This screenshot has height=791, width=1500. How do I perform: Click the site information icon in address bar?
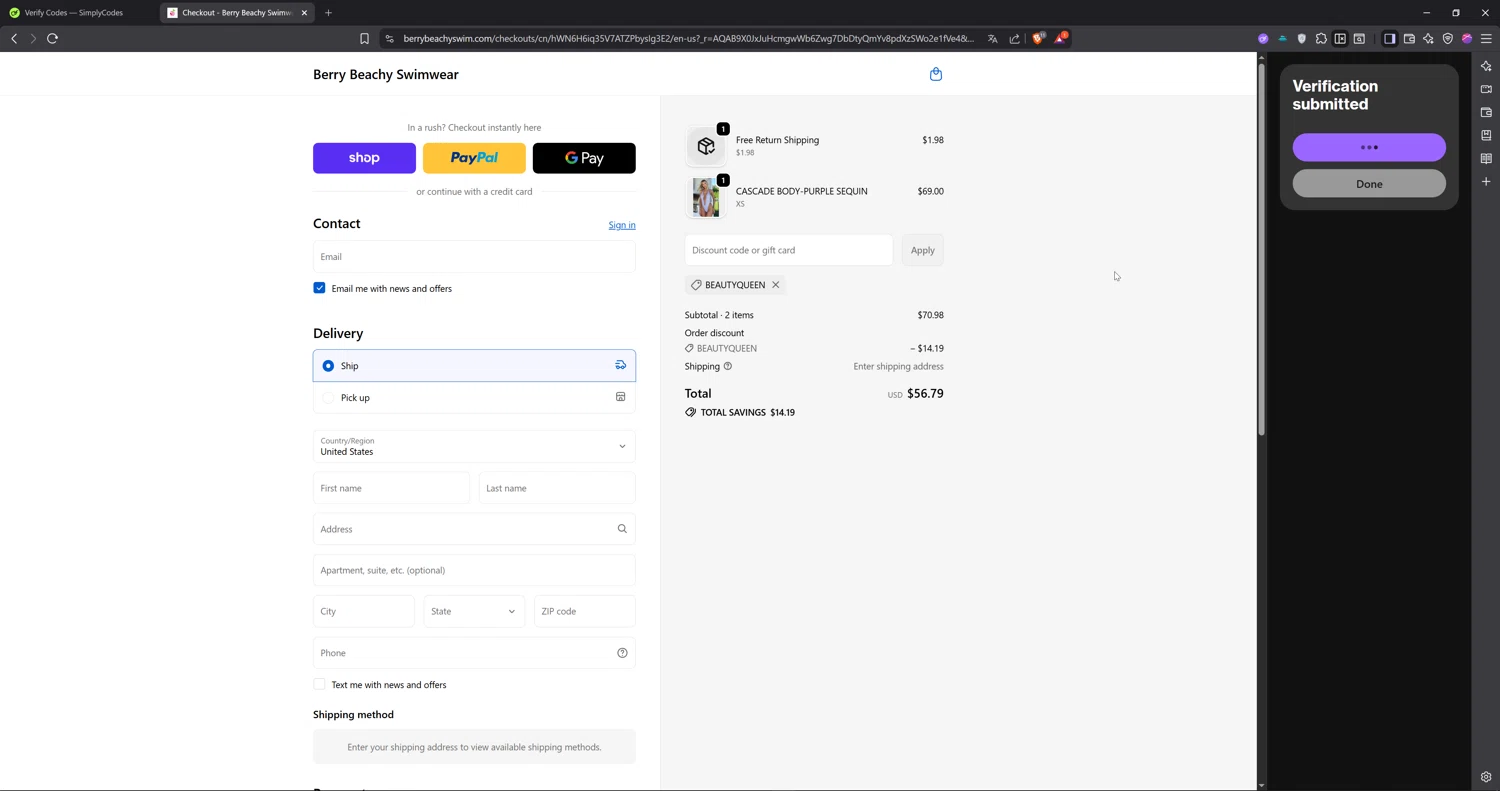(390, 39)
